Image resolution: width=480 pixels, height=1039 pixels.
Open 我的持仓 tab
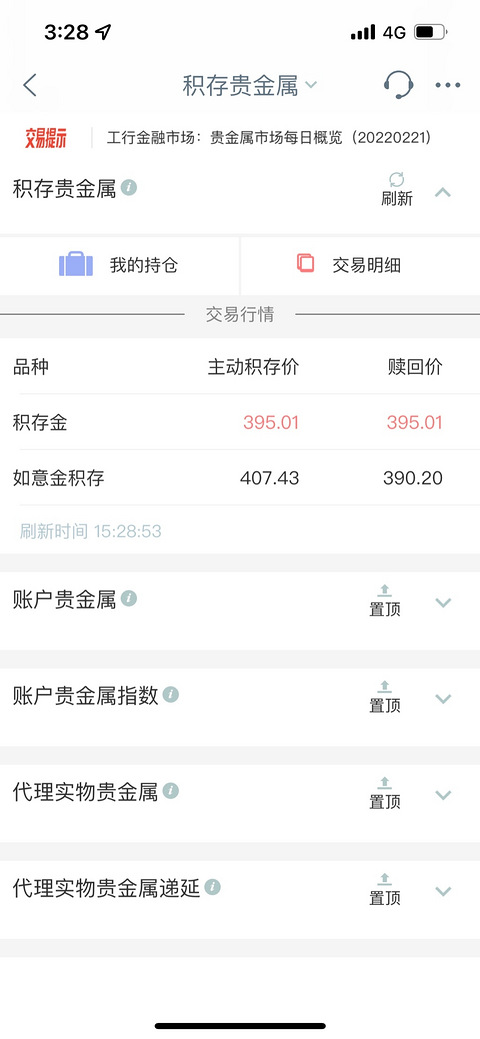tap(119, 265)
